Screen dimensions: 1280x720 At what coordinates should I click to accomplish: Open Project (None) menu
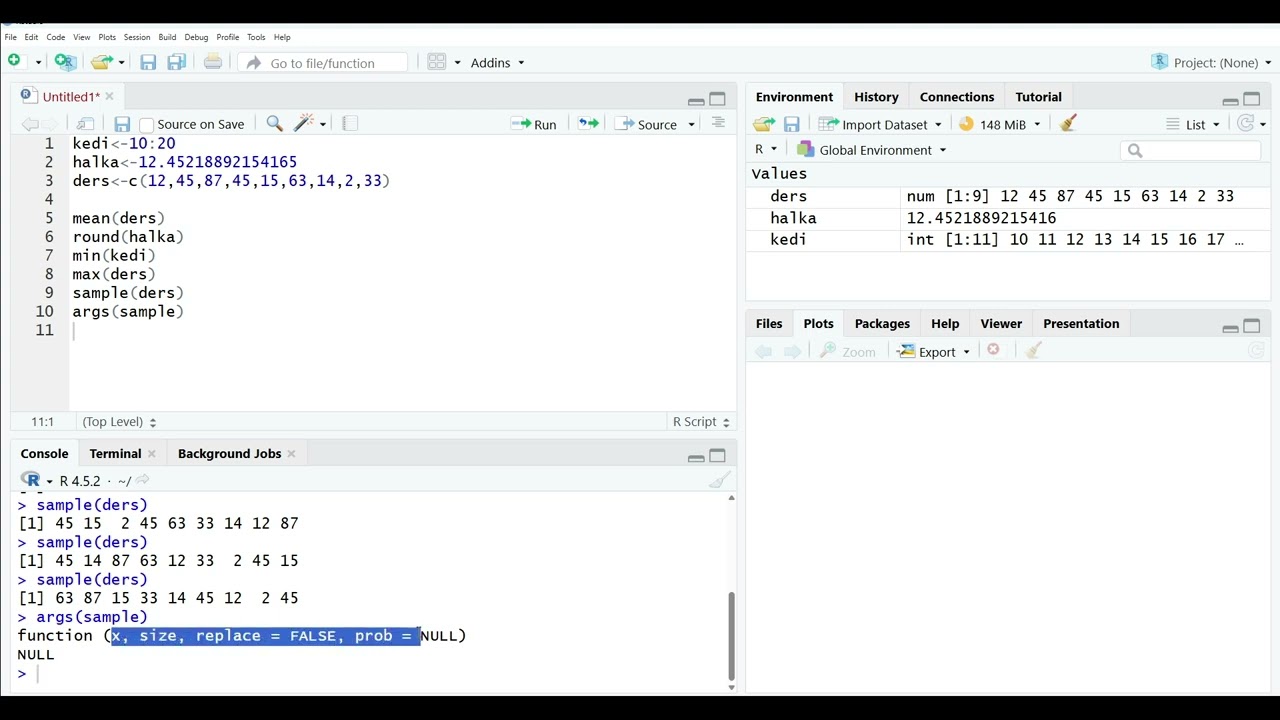point(1212,62)
